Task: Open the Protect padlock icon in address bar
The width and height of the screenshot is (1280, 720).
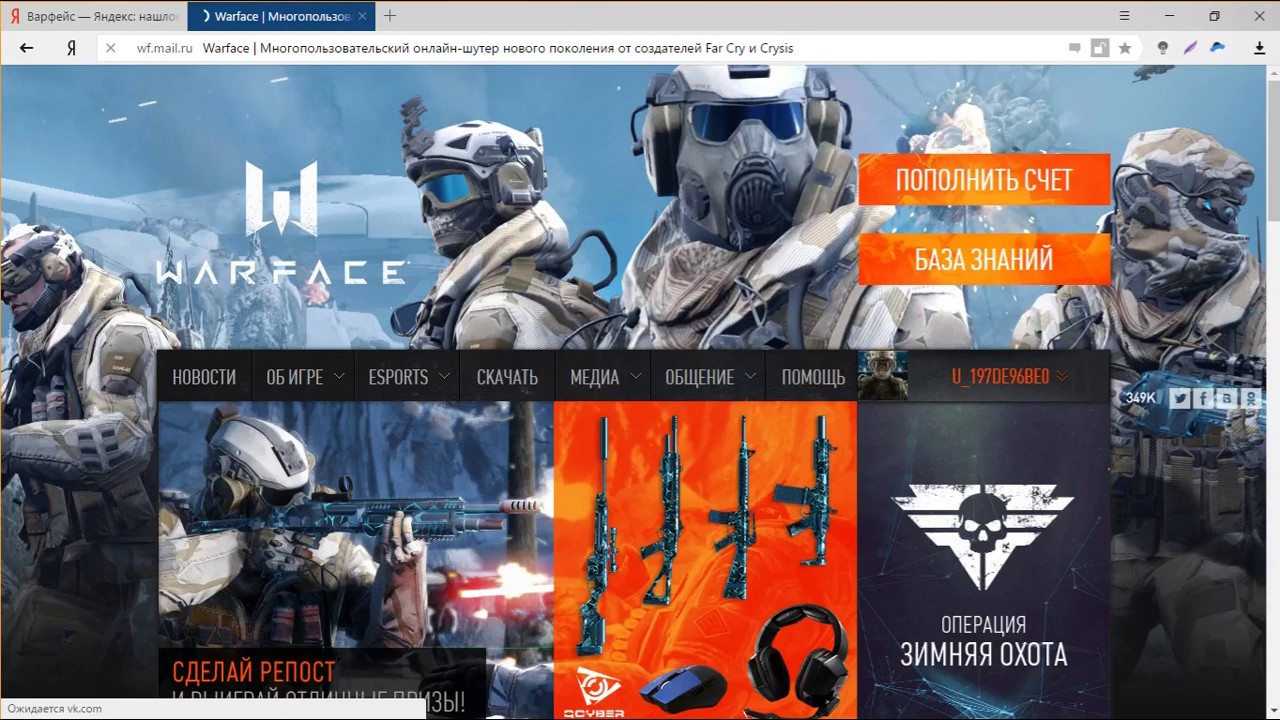Action: click(x=1100, y=48)
